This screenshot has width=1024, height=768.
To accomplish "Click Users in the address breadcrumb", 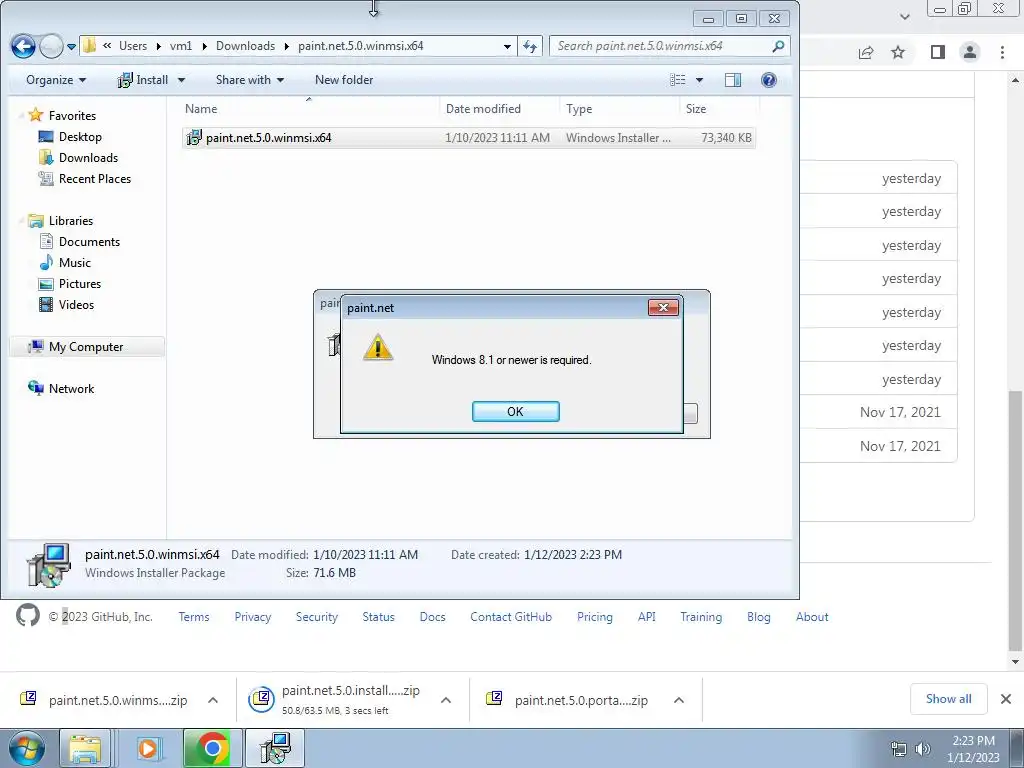I will pos(133,46).
